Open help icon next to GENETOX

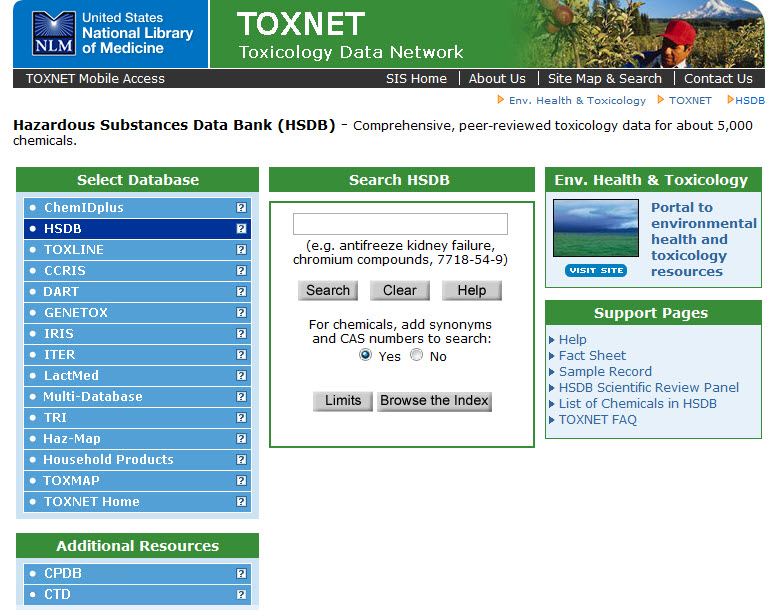[241, 313]
